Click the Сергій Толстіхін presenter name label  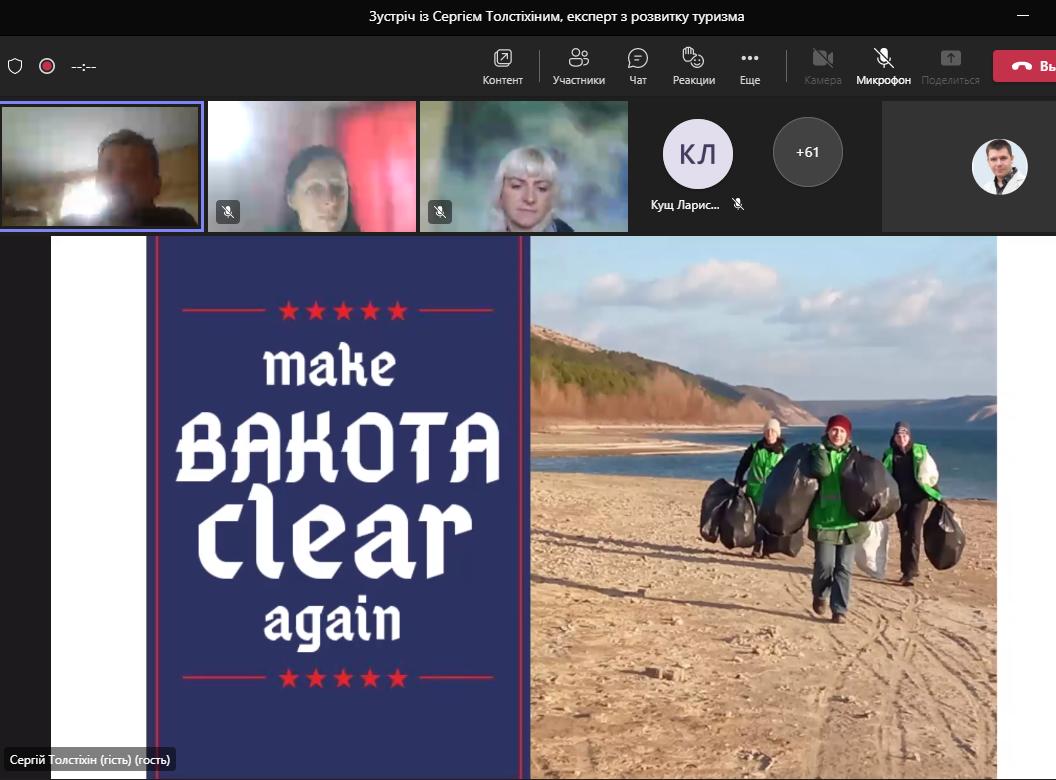[91, 759]
